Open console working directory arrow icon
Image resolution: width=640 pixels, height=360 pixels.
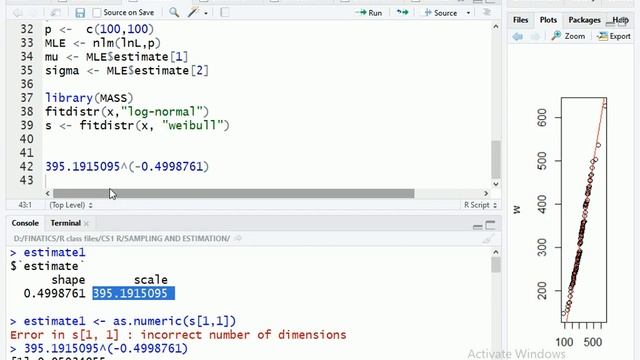point(238,238)
